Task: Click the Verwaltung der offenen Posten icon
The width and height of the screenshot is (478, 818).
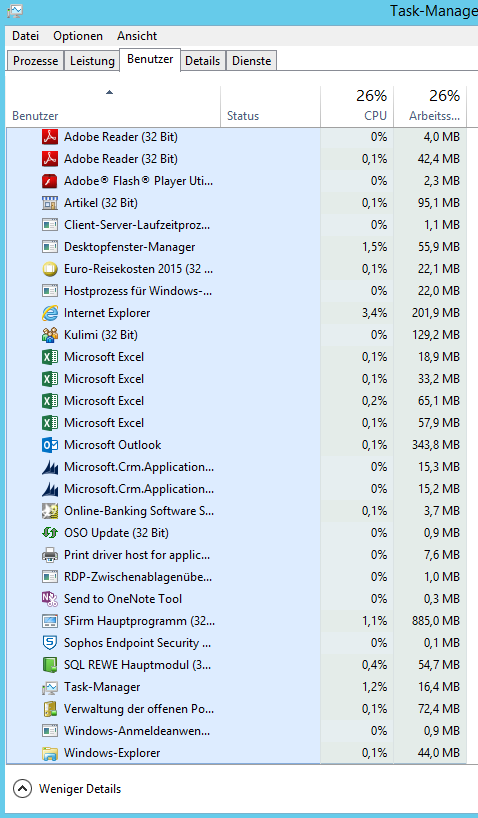Action: tap(50, 709)
